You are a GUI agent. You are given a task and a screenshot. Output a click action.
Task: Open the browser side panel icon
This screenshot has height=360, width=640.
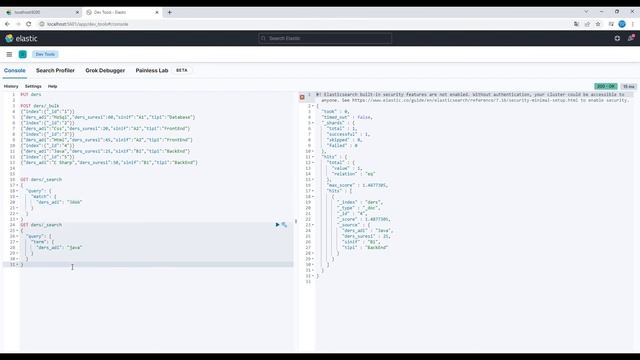(611, 24)
